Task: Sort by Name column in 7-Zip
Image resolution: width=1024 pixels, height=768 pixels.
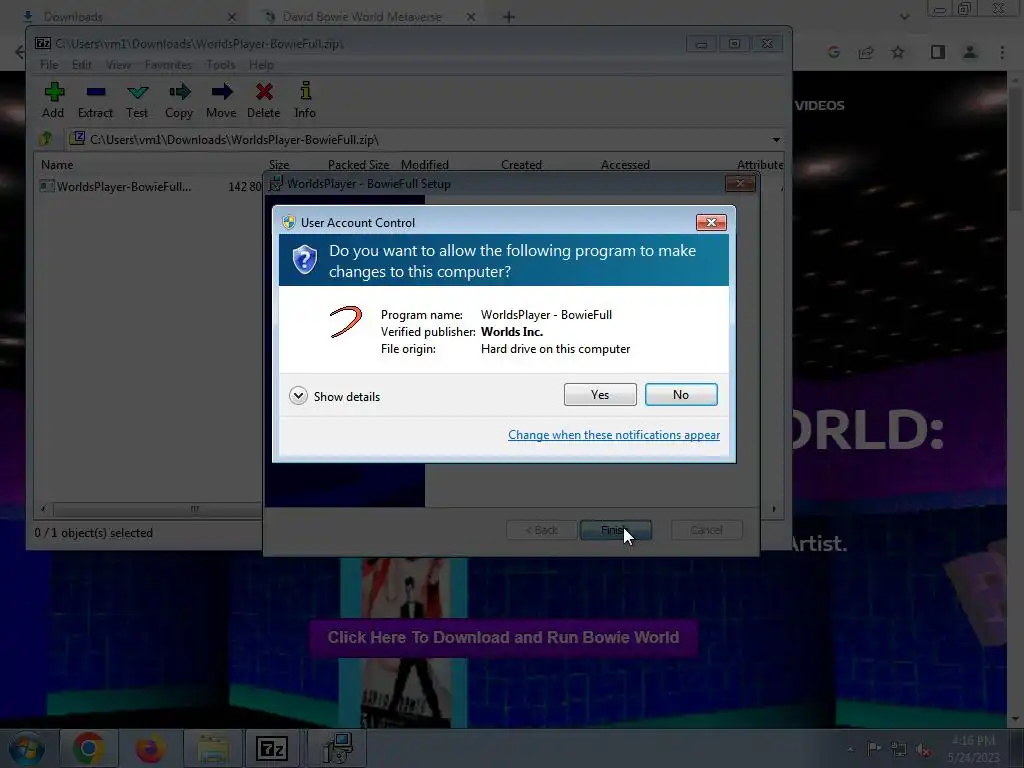Action: [57, 165]
